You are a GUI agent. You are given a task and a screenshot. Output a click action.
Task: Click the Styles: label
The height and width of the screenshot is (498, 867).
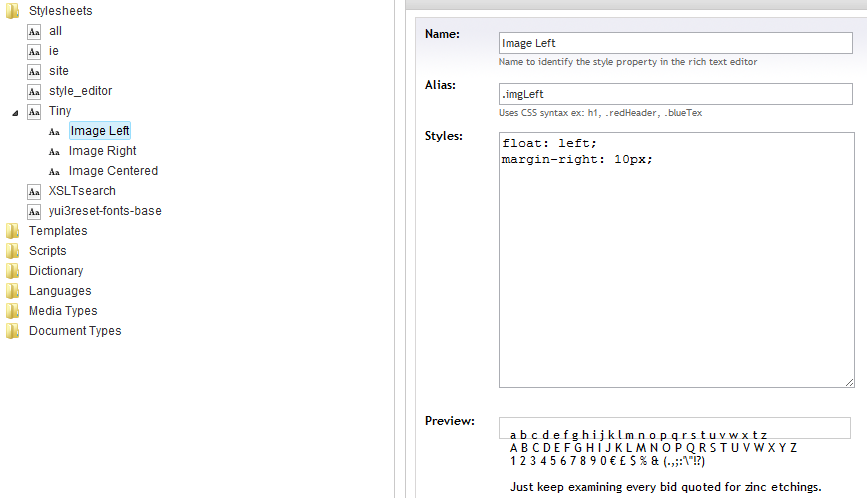coord(443,136)
